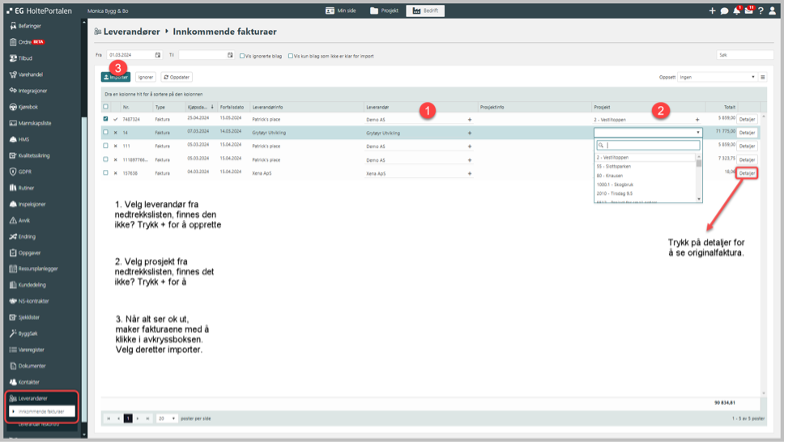
Task: Add new project with plus on Vestiltoppen row
Action: tap(697, 119)
